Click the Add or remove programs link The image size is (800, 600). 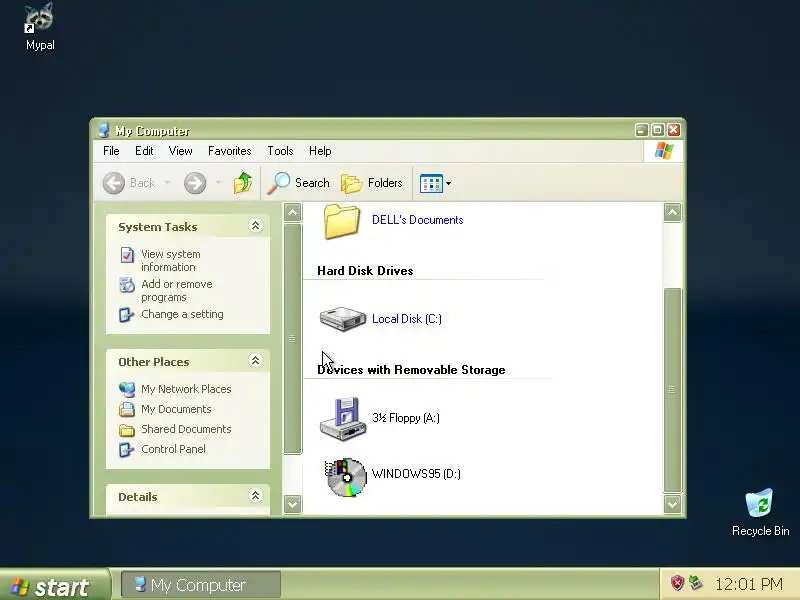177,291
